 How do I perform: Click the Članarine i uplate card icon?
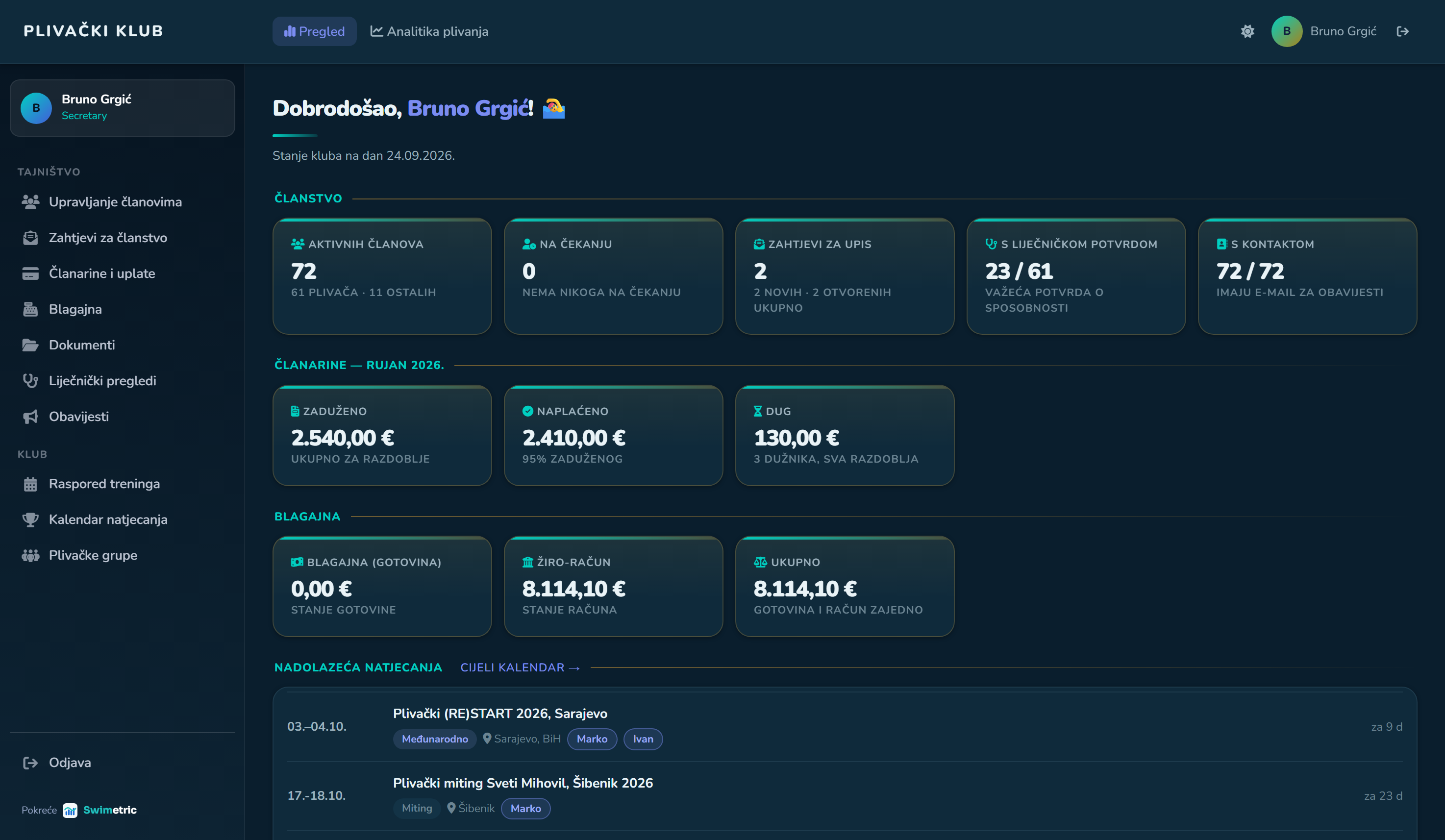point(30,273)
